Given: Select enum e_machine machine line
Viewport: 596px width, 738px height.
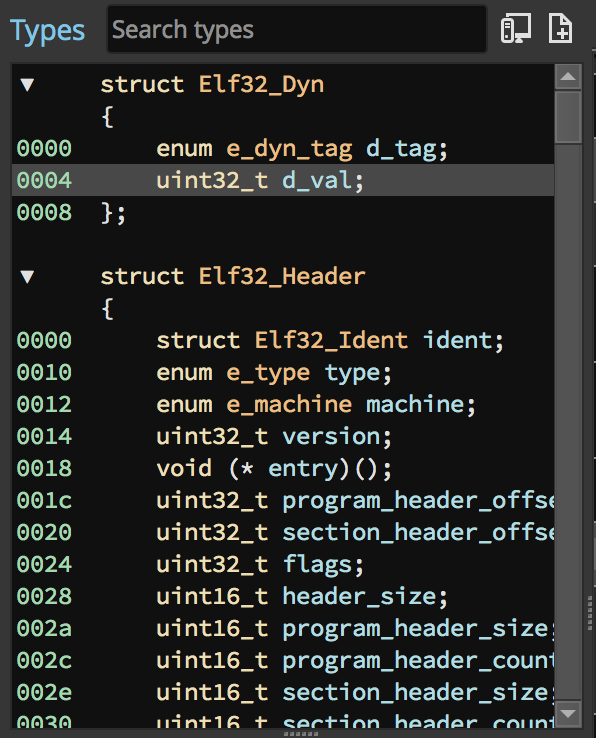Looking at the screenshot, I should [x=282, y=405].
